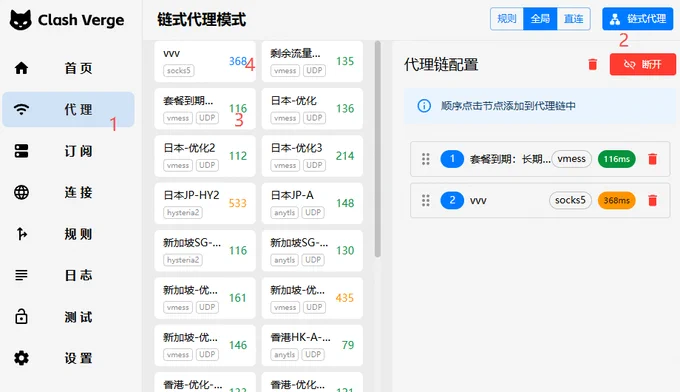Click the 链式代理模式 page title
Screen dimensions: 680x392
pyautogui.click(x=202, y=20)
